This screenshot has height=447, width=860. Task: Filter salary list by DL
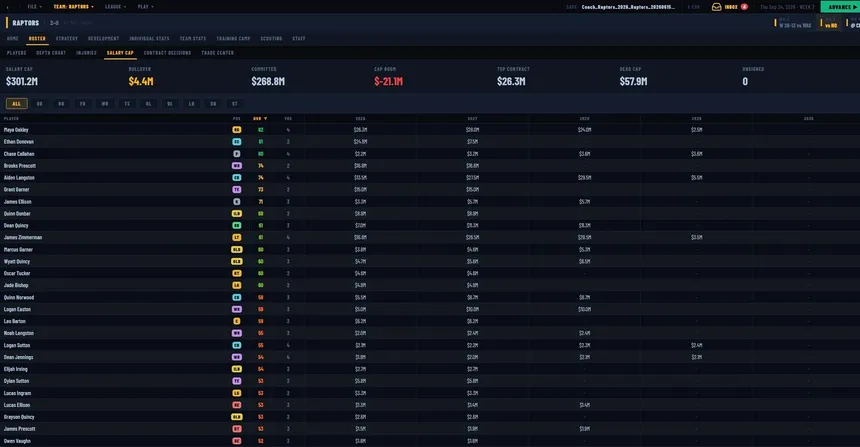click(170, 104)
